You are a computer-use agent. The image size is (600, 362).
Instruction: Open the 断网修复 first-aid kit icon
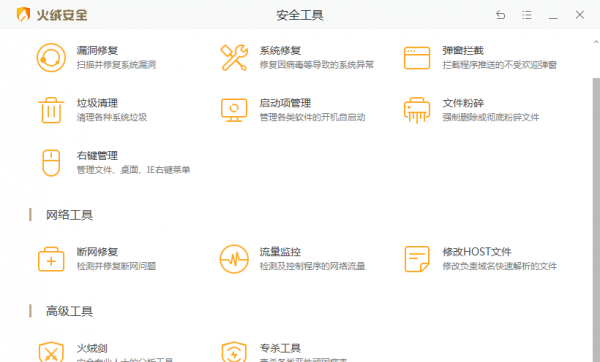[x=51, y=259]
